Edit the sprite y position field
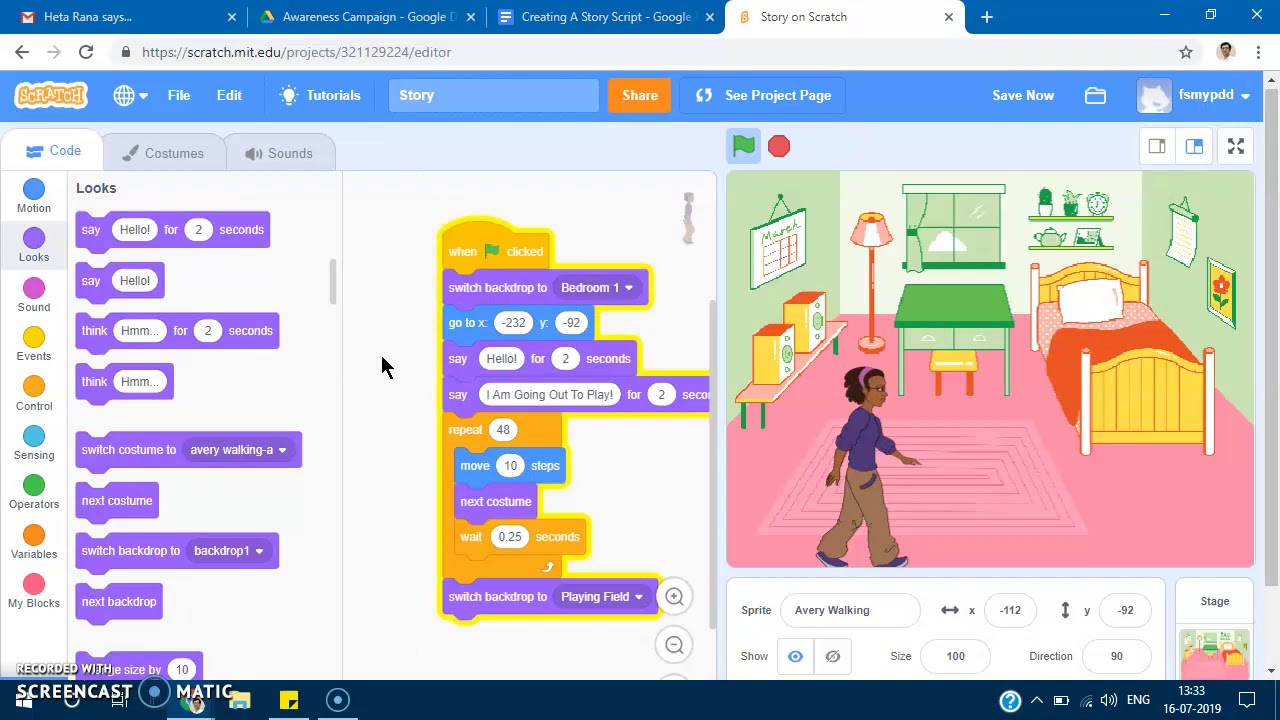This screenshot has height=720, width=1280. click(1126, 610)
